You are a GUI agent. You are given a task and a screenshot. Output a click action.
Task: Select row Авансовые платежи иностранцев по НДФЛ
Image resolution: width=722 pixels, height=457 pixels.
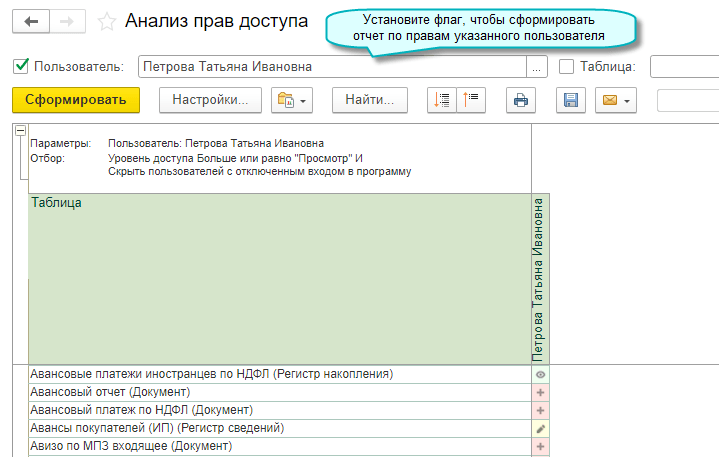[x=280, y=374]
